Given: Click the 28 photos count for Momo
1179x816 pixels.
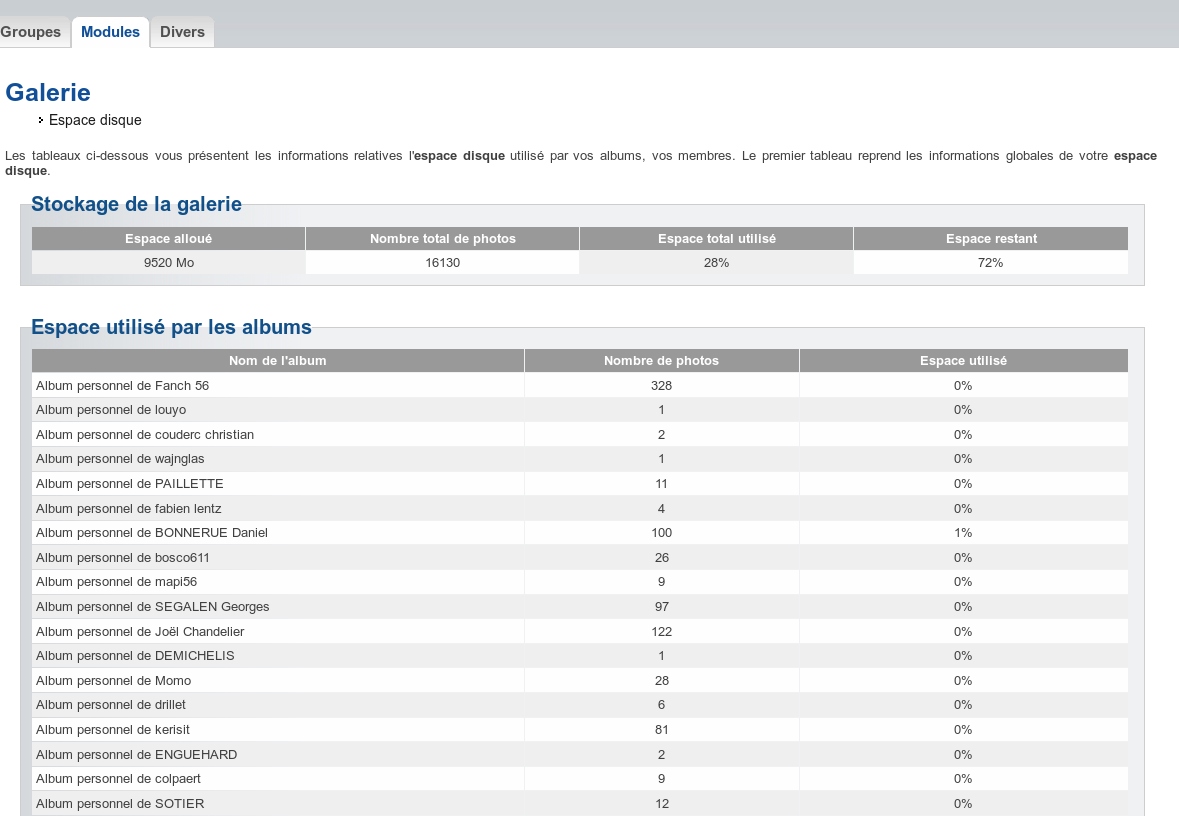Looking at the screenshot, I should [662, 681].
